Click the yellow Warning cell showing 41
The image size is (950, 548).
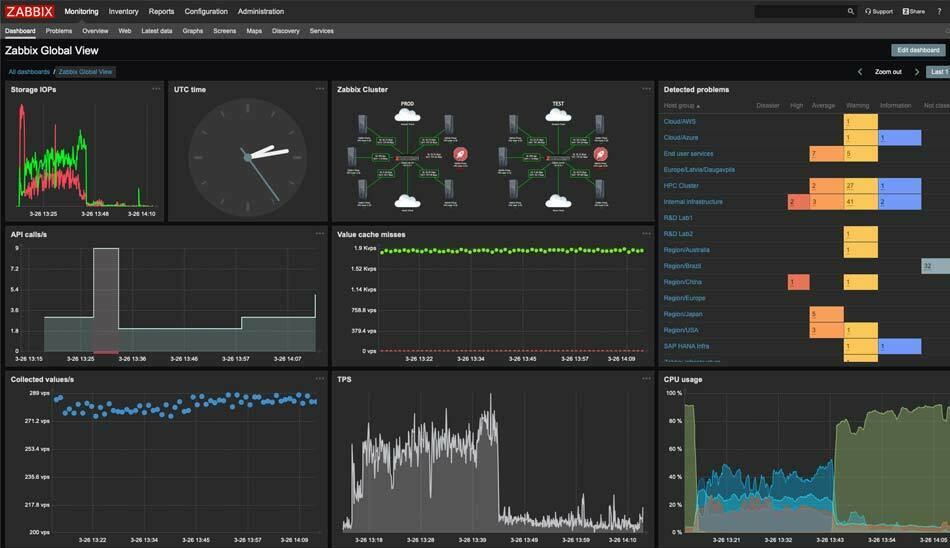click(861, 202)
